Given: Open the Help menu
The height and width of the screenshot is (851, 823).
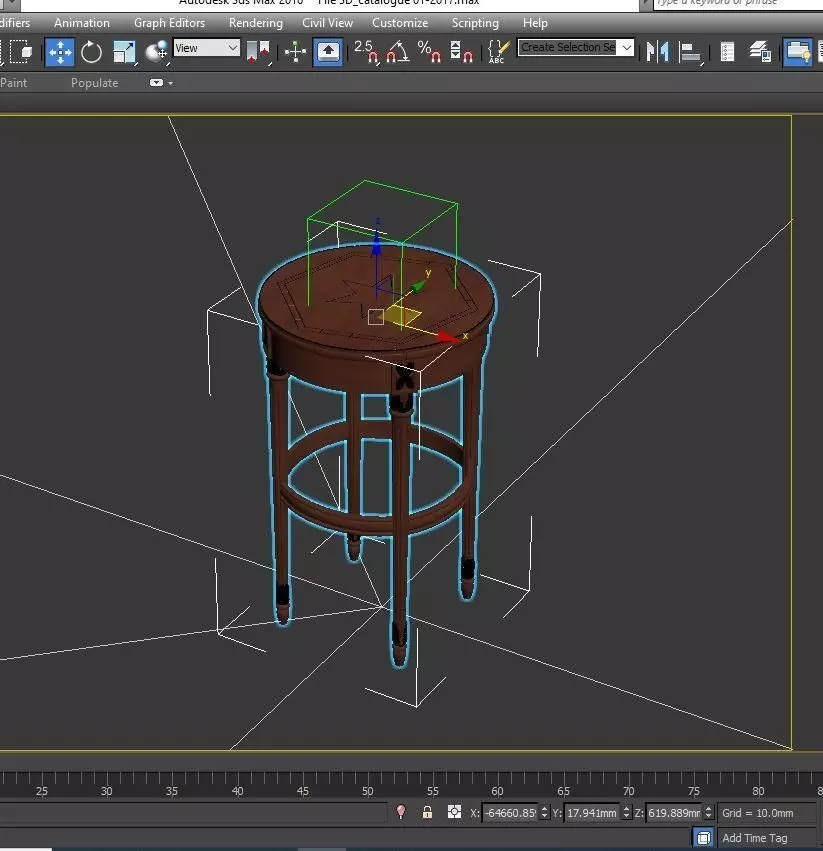Looking at the screenshot, I should click(x=535, y=23).
